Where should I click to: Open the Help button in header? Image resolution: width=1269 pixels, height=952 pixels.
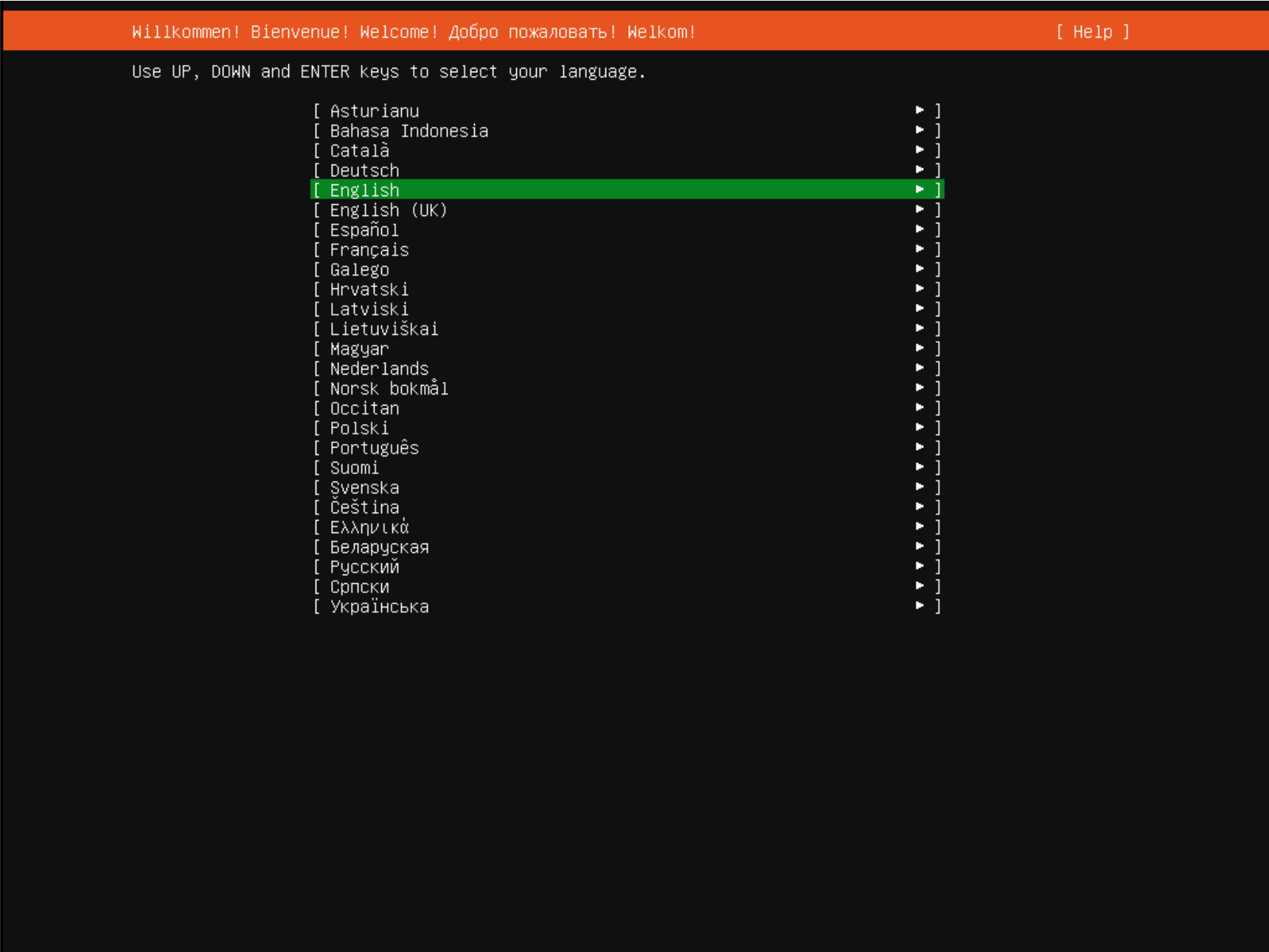(1092, 32)
